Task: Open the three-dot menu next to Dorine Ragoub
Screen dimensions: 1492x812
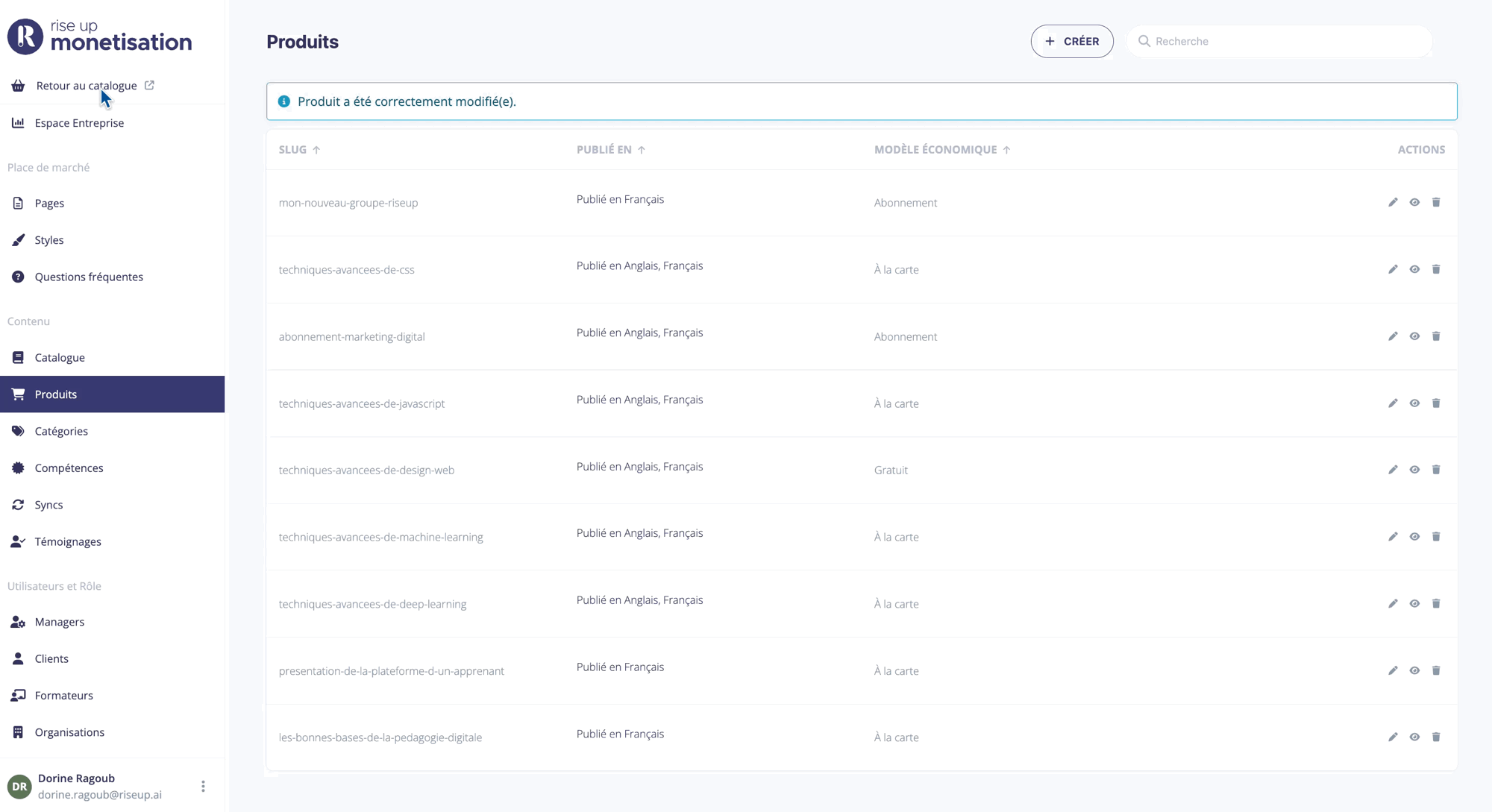Action: (203, 787)
